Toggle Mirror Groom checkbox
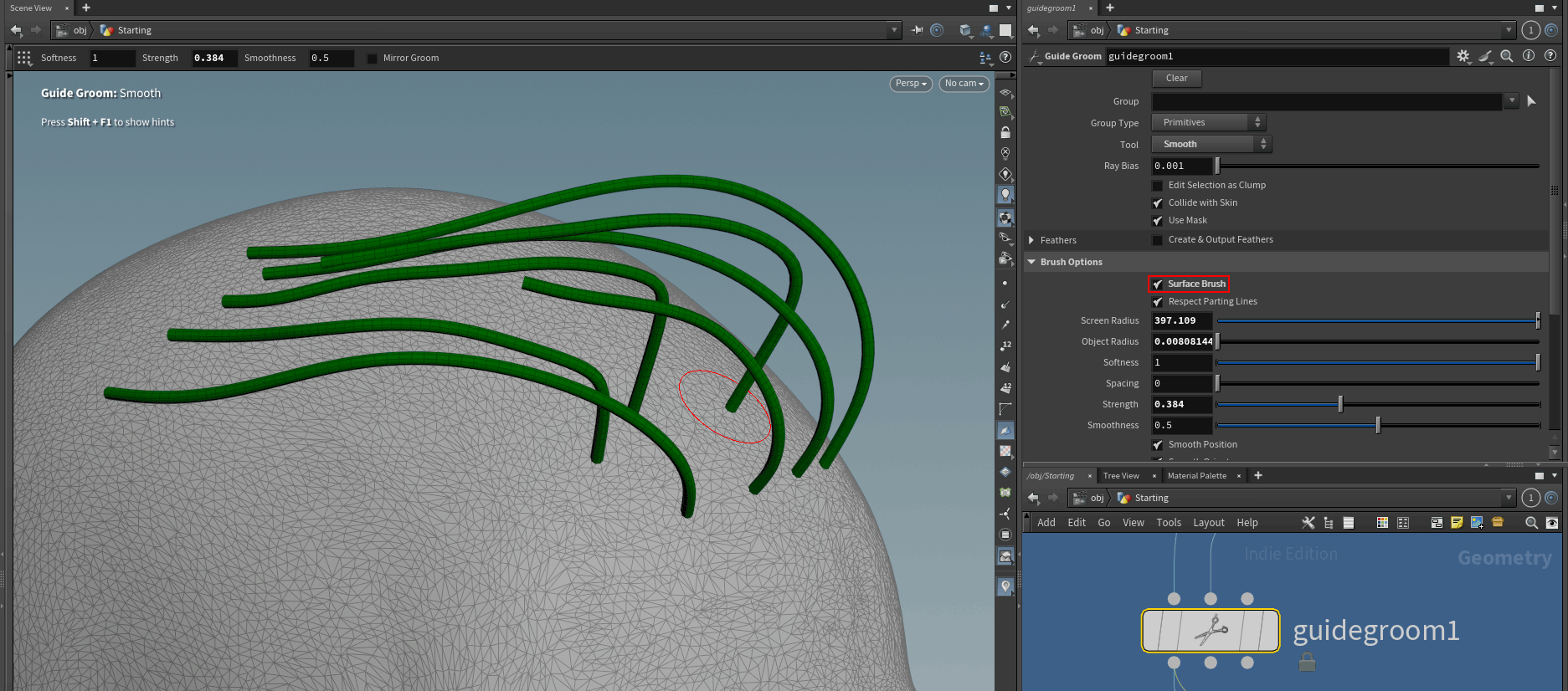Image resolution: width=1568 pixels, height=691 pixels. pyautogui.click(x=373, y=59)
